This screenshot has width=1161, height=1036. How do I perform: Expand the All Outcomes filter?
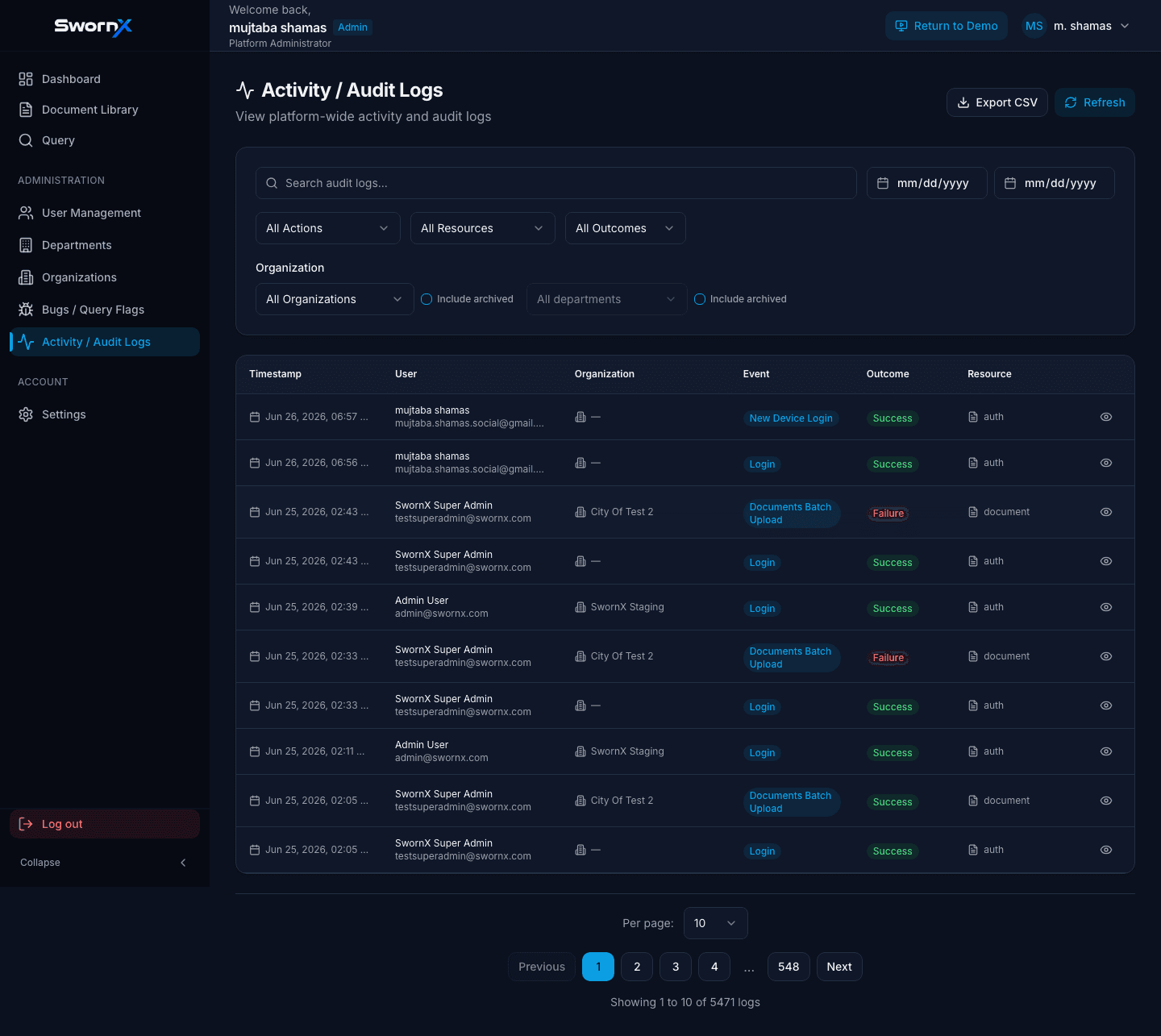[x=626, y=228]
